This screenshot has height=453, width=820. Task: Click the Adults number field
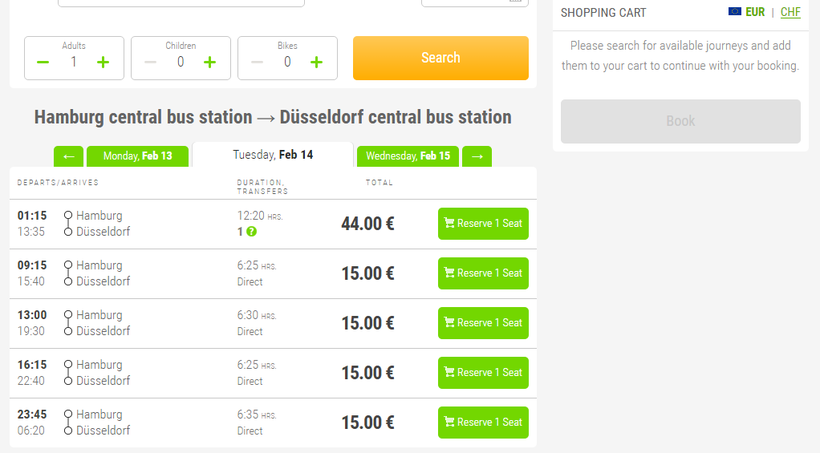point(73,62)
